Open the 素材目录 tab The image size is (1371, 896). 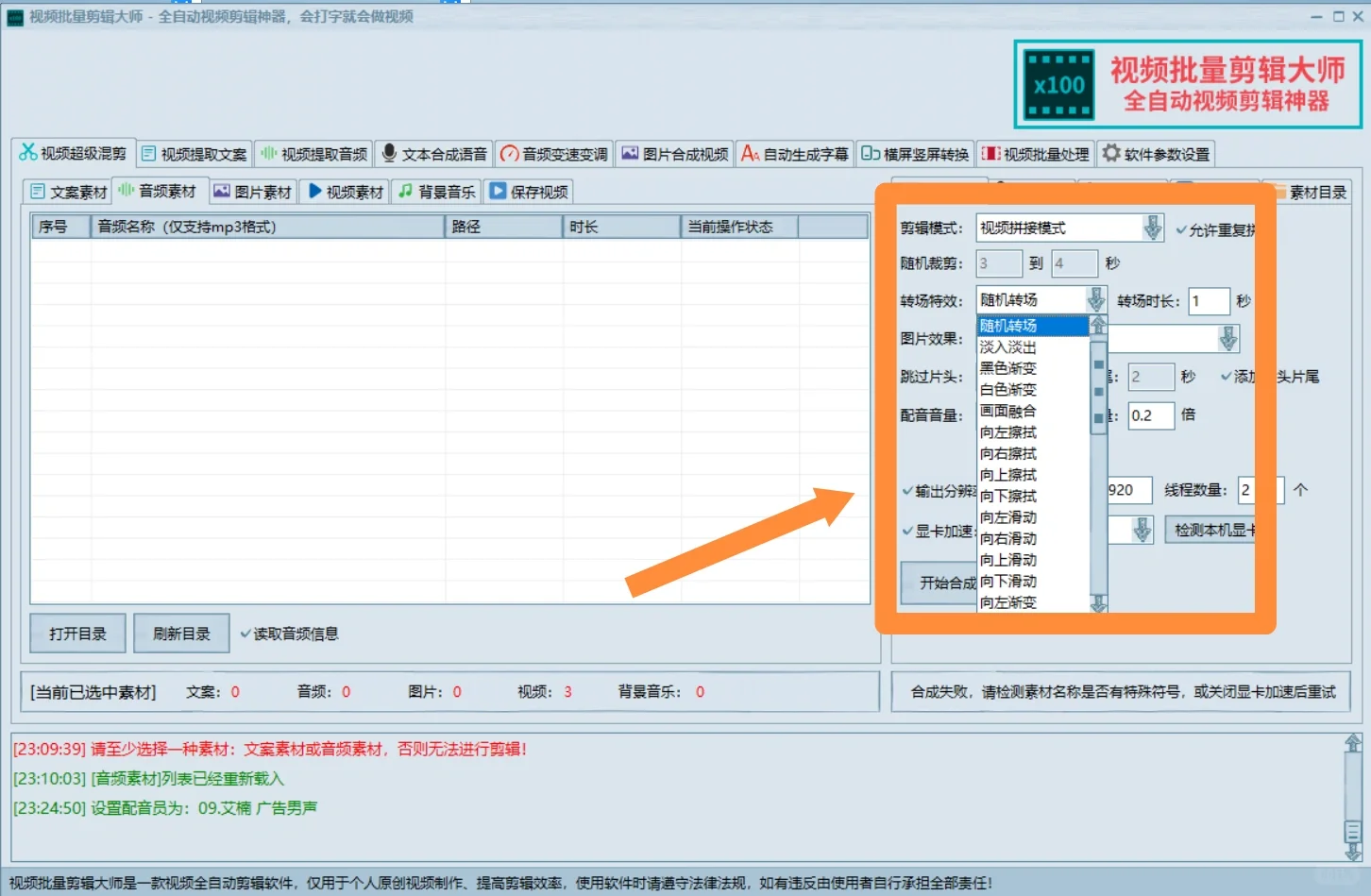[1309, 193]
